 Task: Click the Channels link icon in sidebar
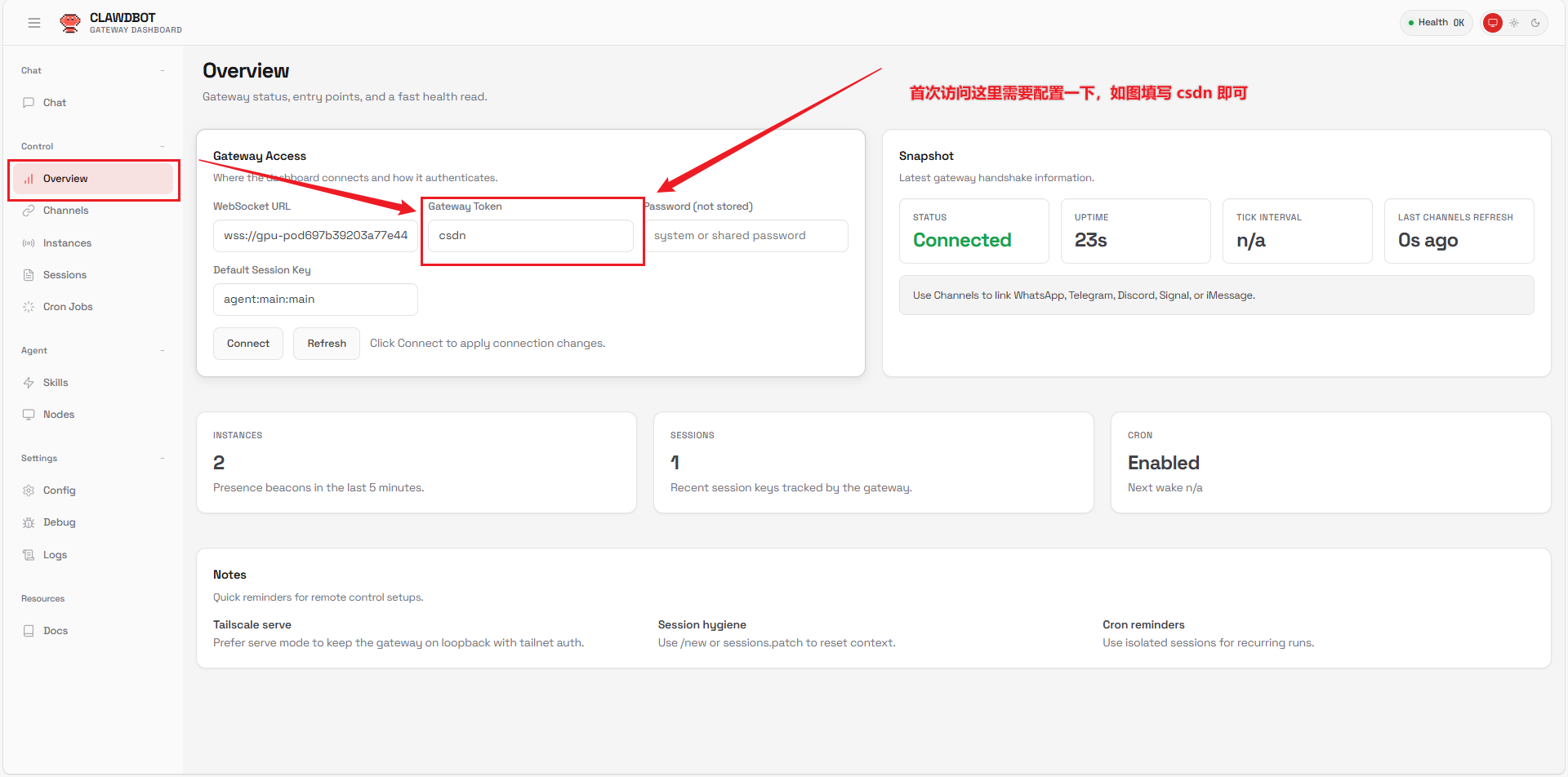29,211
